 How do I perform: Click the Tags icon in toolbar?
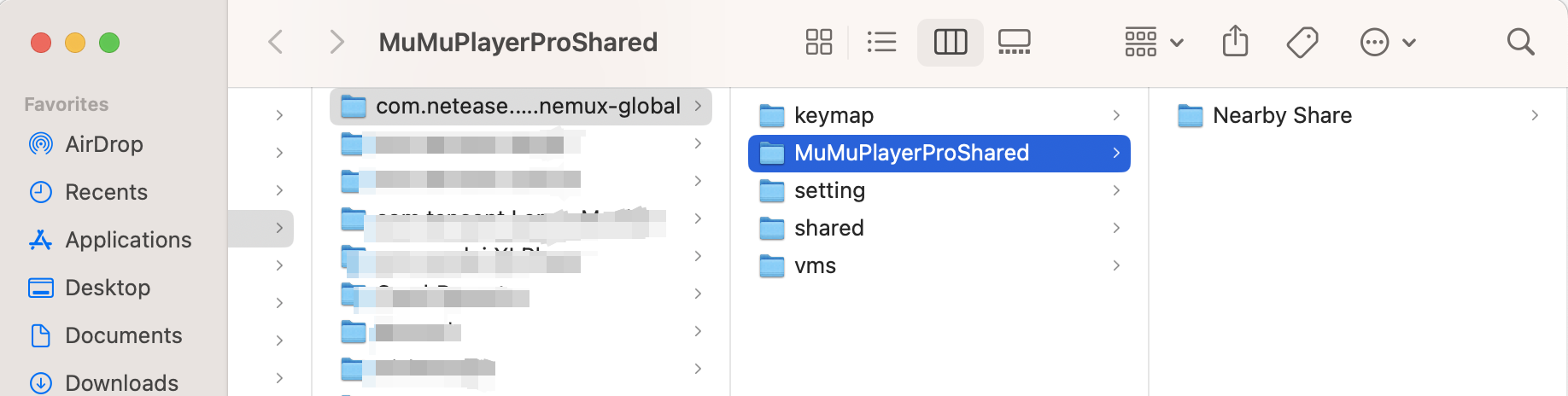[x=1302, y=42]
